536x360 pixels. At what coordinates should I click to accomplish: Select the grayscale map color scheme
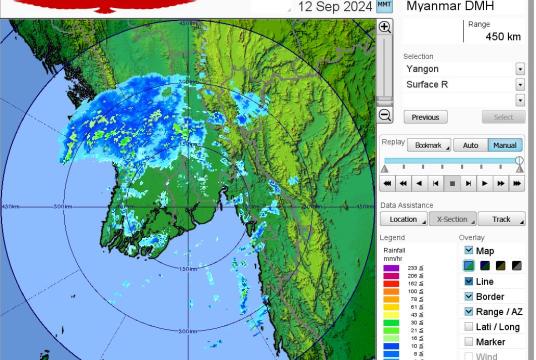point(517,265)
